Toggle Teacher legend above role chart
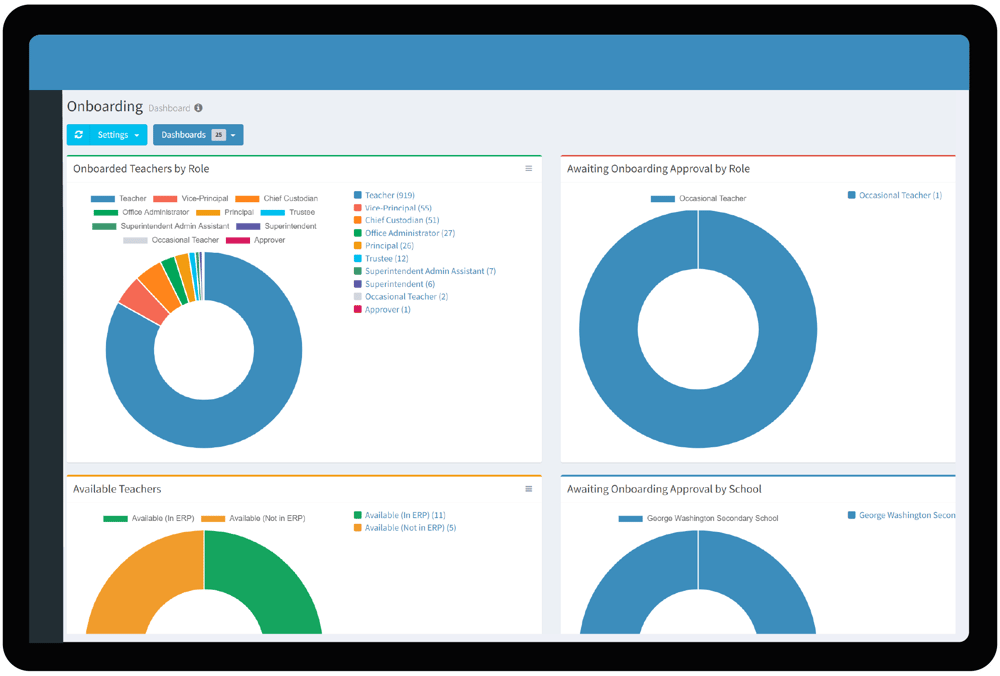Image resolution: width=1000 pixels, height=676 pixels. point(119,198)
